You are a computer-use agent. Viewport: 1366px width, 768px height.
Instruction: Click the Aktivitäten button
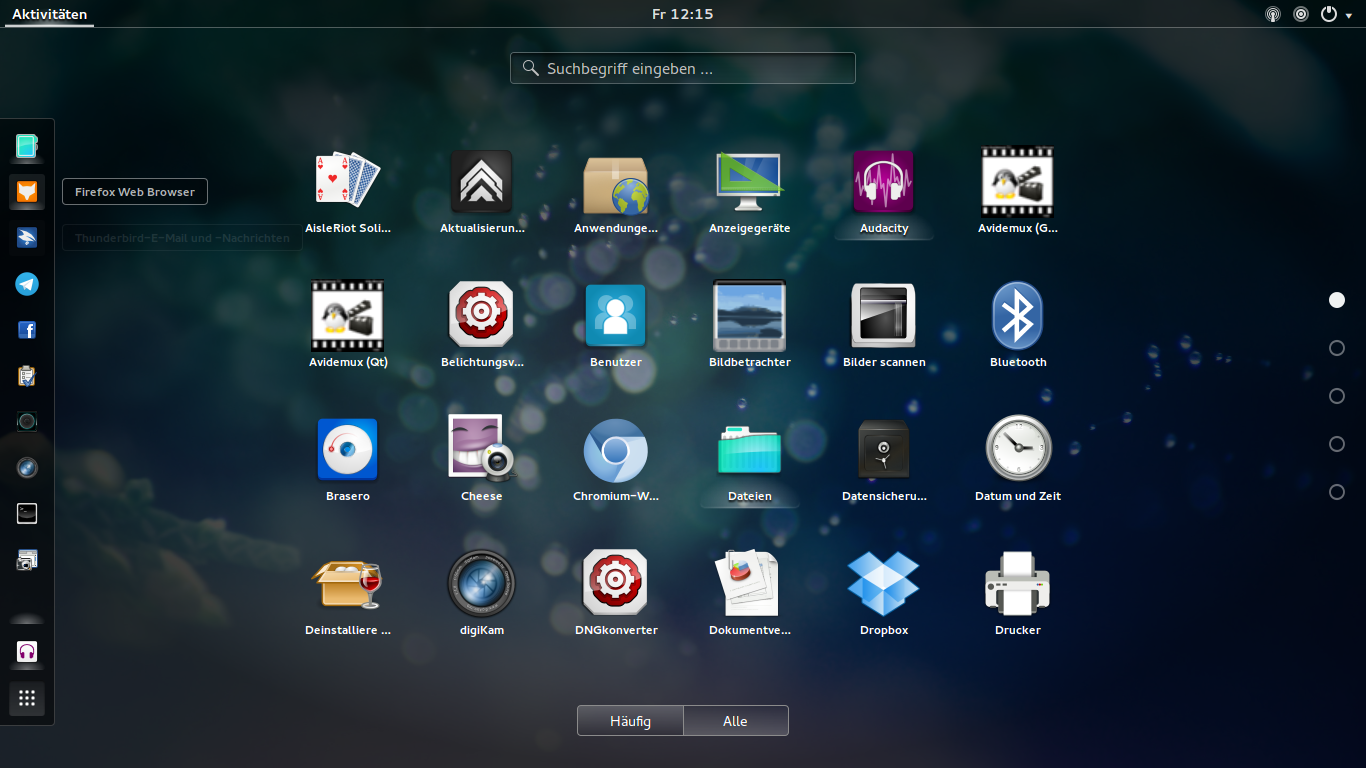49,14
